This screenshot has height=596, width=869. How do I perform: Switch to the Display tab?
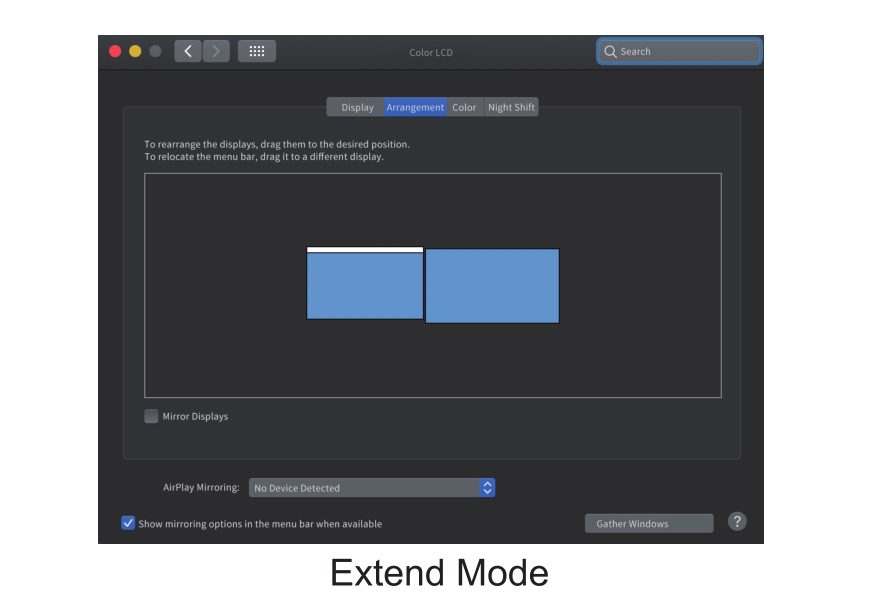tap(356, 107)
